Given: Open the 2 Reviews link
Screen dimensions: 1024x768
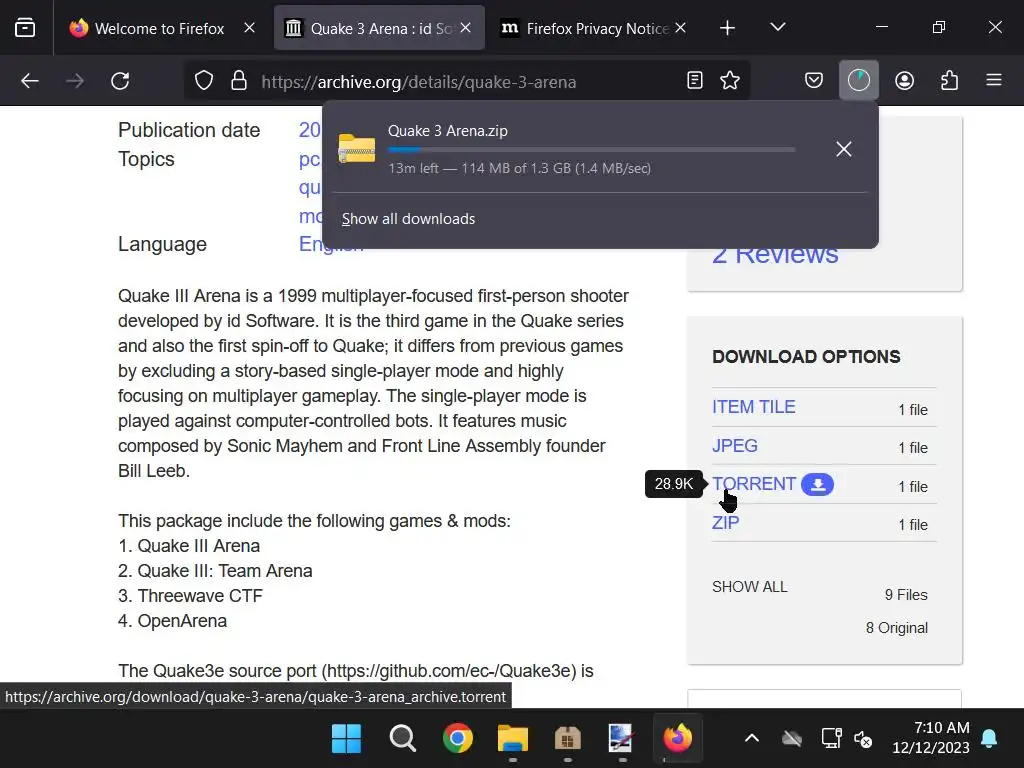Looking at the screenshot, I should [x=775, y=255].
